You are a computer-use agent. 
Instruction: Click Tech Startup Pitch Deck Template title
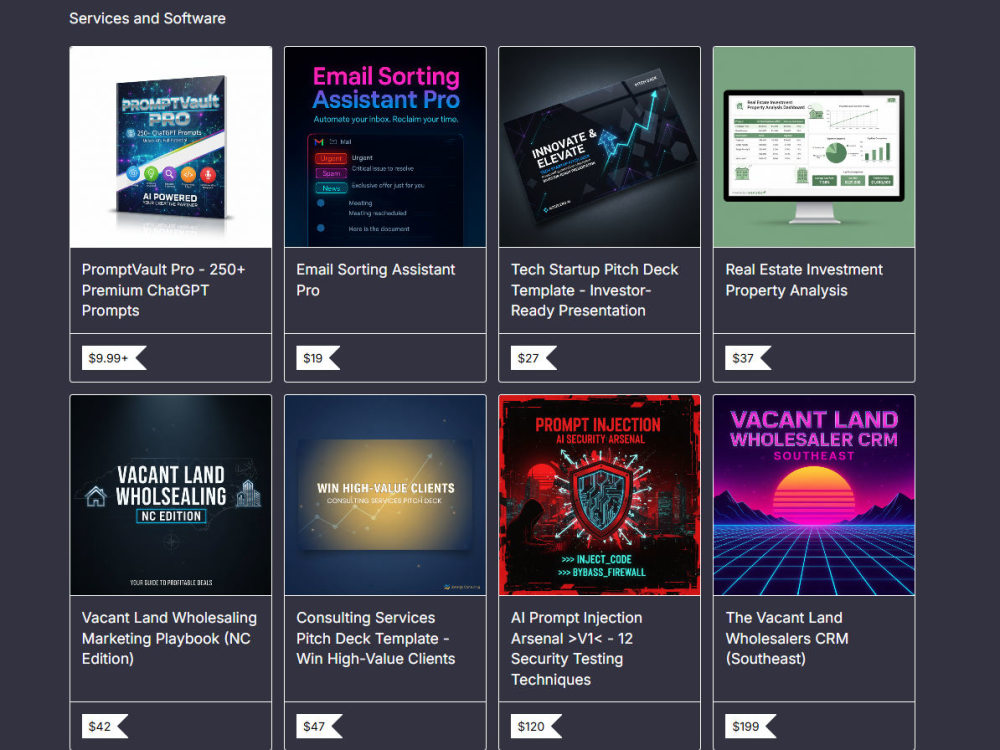(594, 290)
